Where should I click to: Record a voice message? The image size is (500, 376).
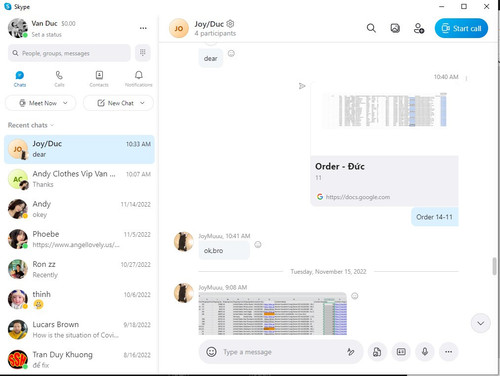pos(425,352)
